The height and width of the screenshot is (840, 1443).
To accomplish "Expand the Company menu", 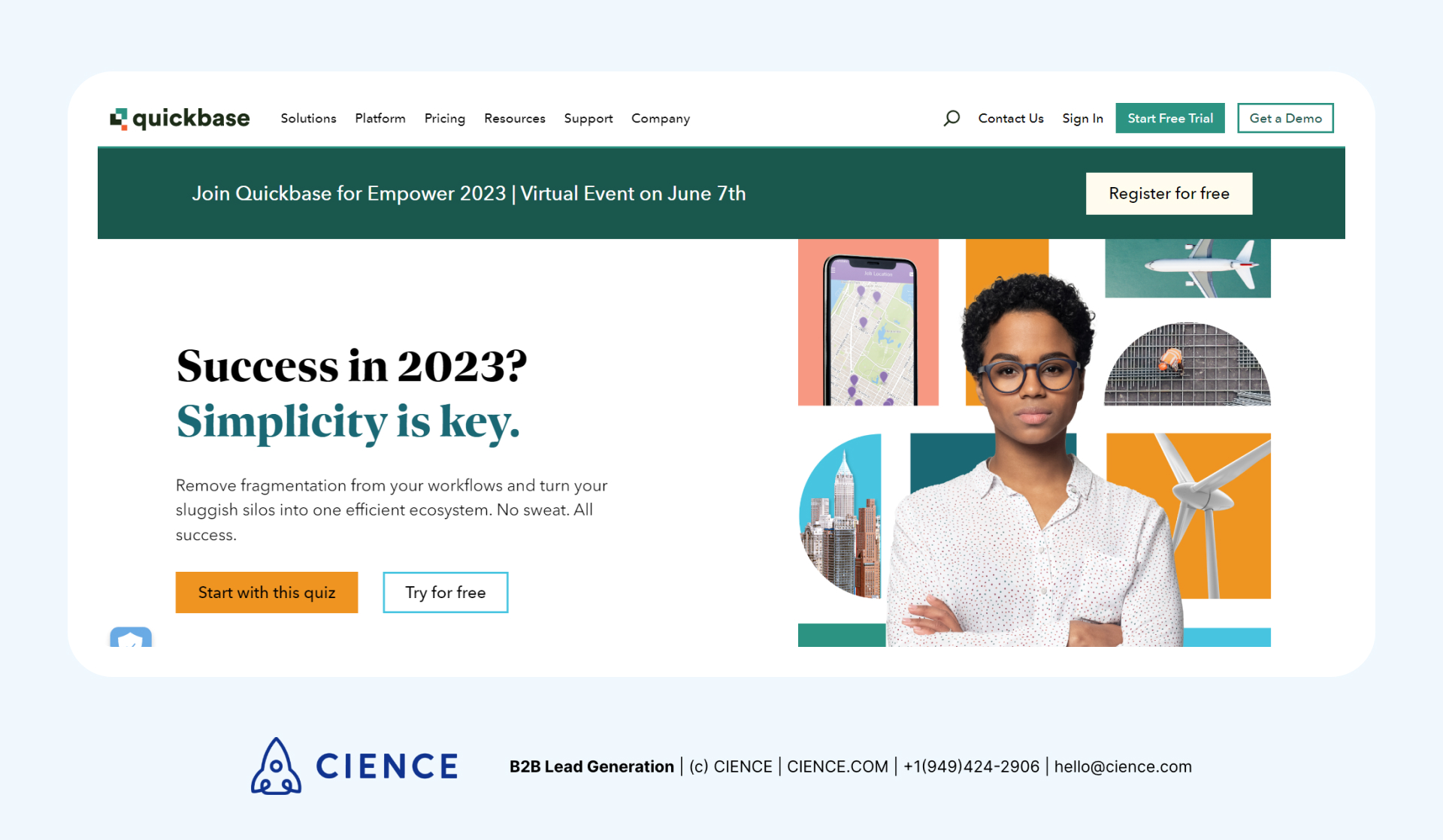I will click(x=661, y=119).
